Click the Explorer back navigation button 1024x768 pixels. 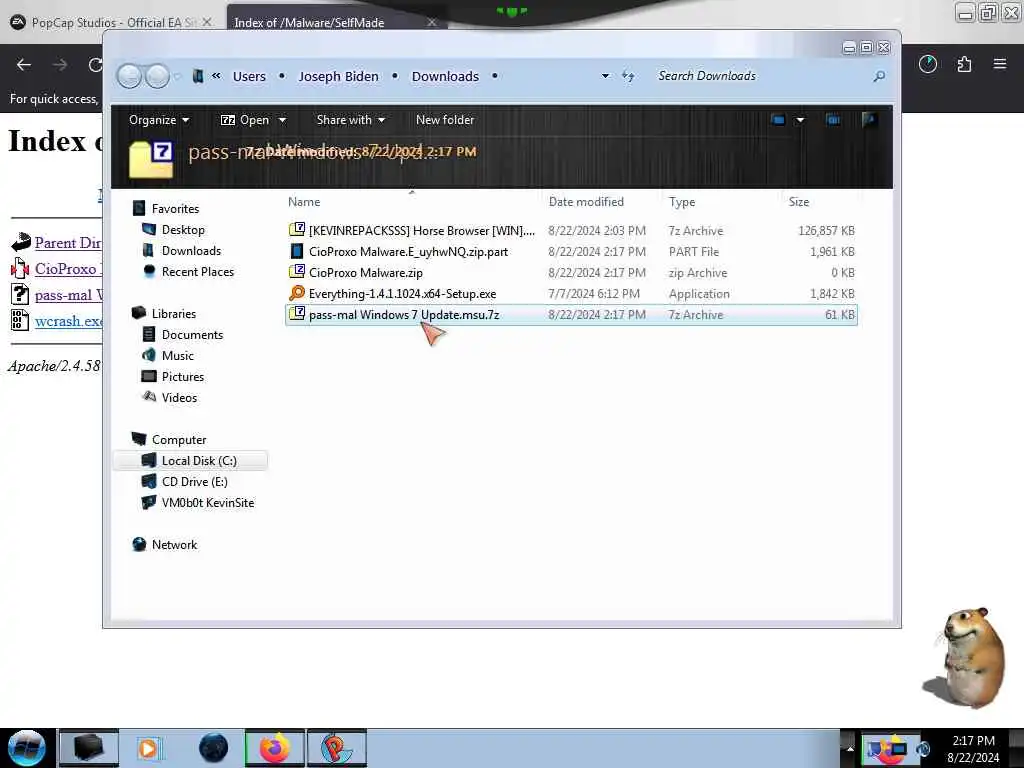tap(129, 76)
